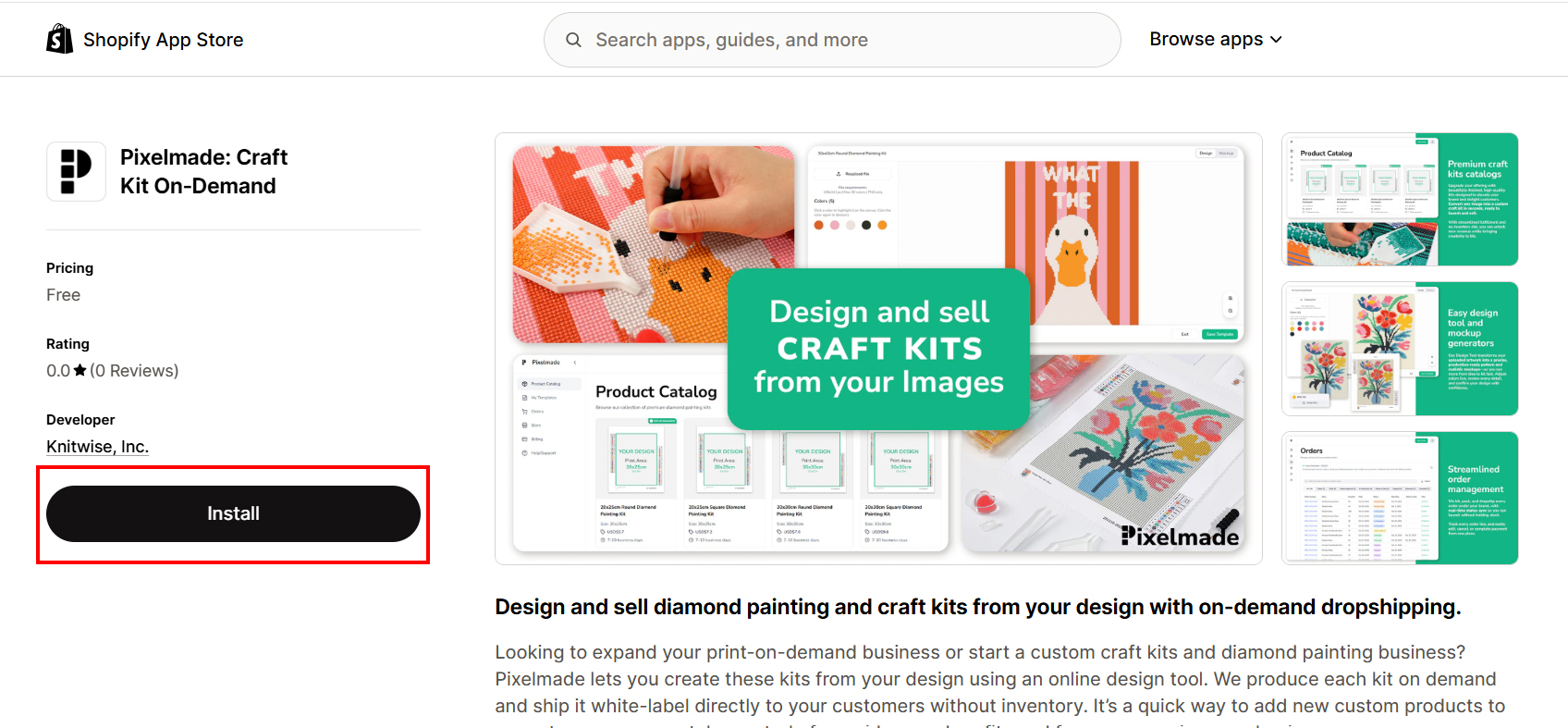The width and height of the screenshot is (1568, 728).
Task: Install the Pixelmade app
Action: pos(233,513)
